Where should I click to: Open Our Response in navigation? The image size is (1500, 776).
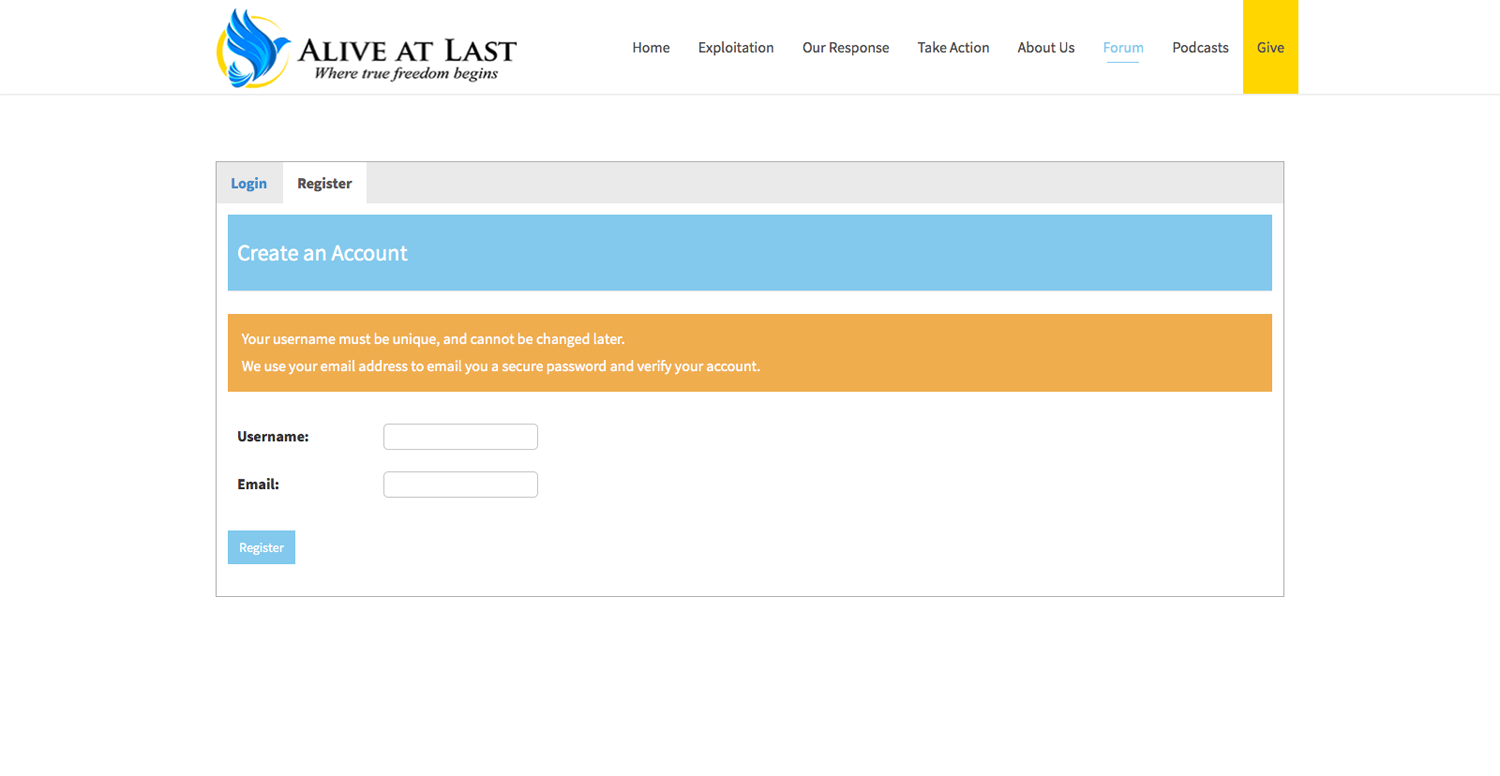[845, 47]
